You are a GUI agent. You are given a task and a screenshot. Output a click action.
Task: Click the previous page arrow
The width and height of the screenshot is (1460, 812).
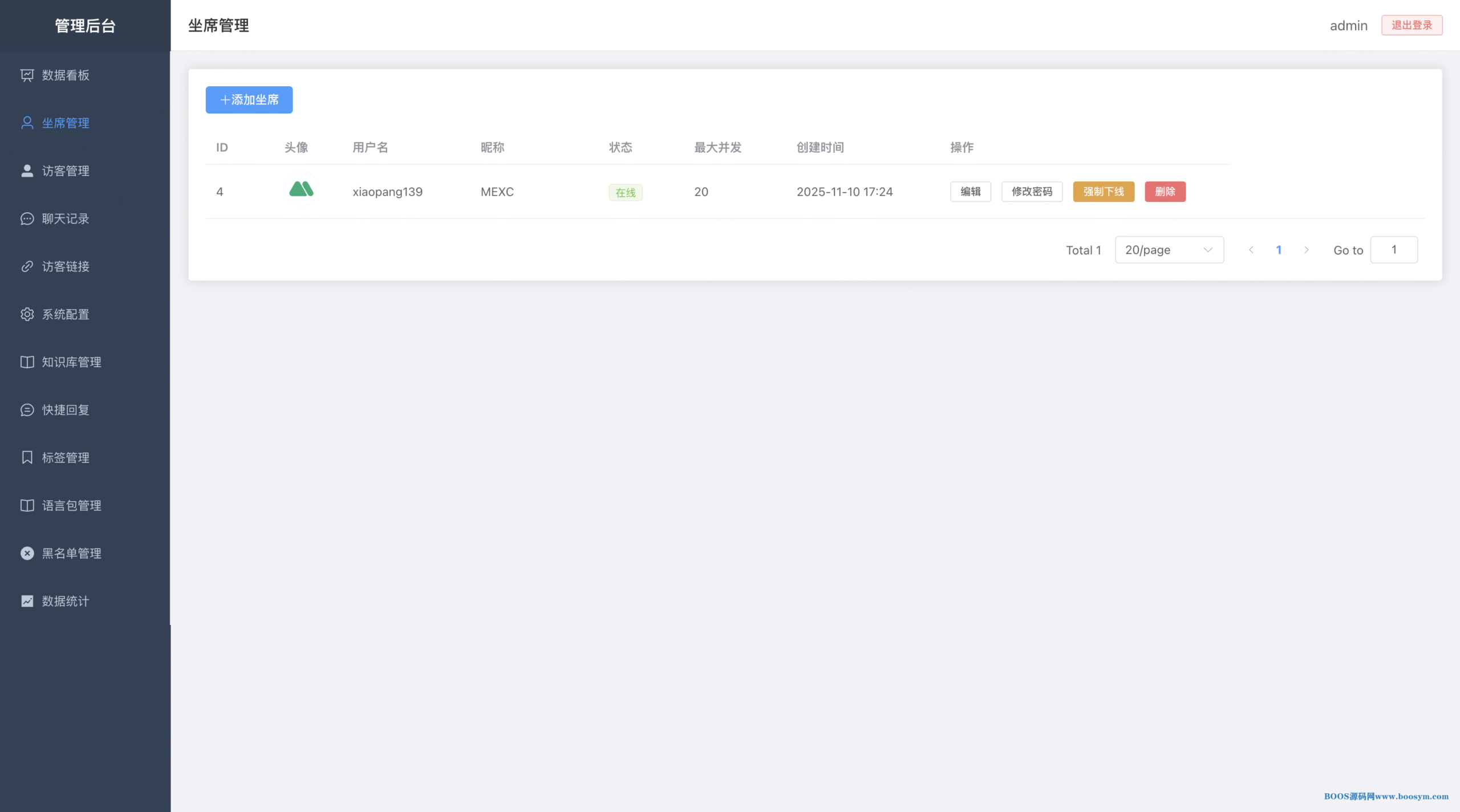tap(1251, 250)
